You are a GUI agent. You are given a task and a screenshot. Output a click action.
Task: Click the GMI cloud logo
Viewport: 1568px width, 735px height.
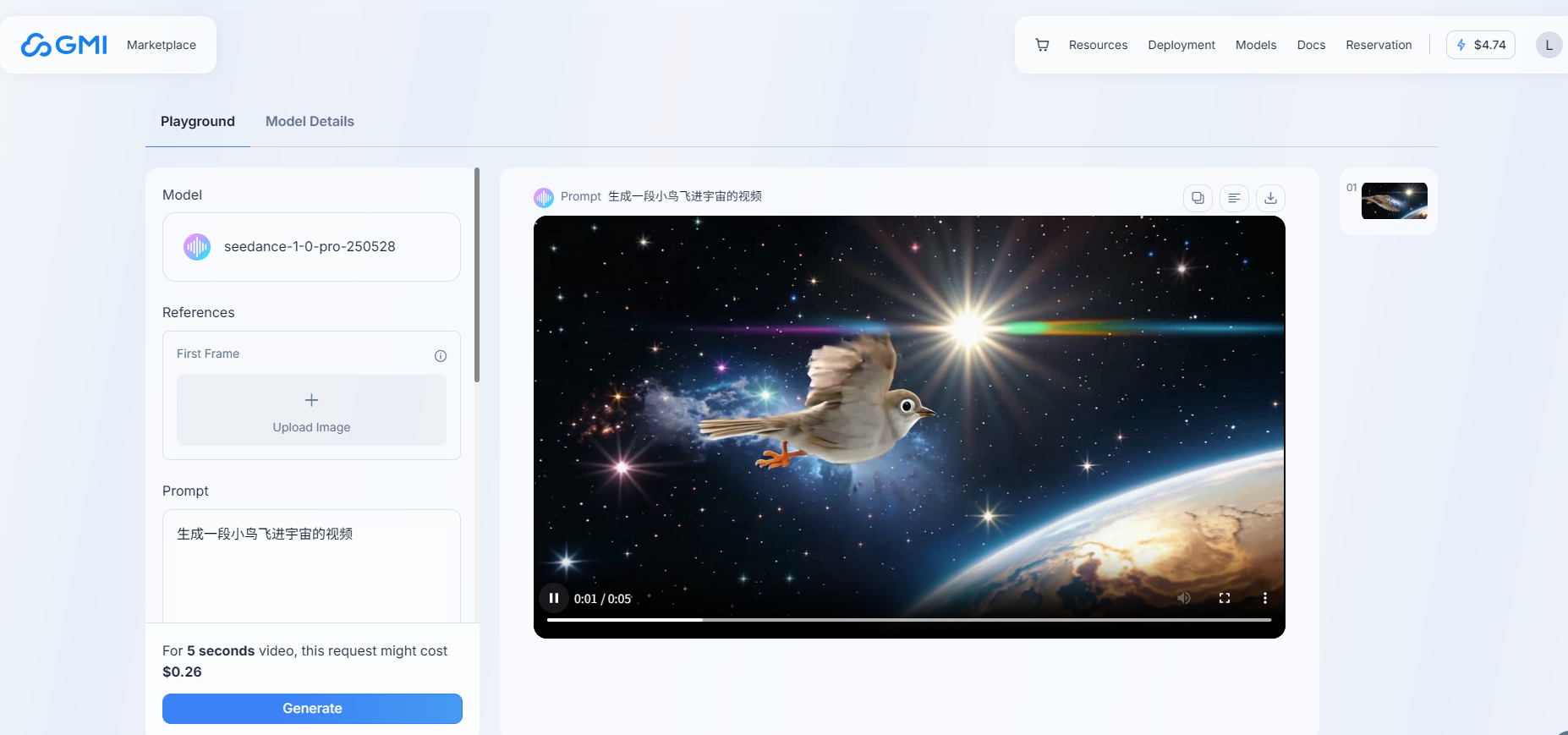64,45
